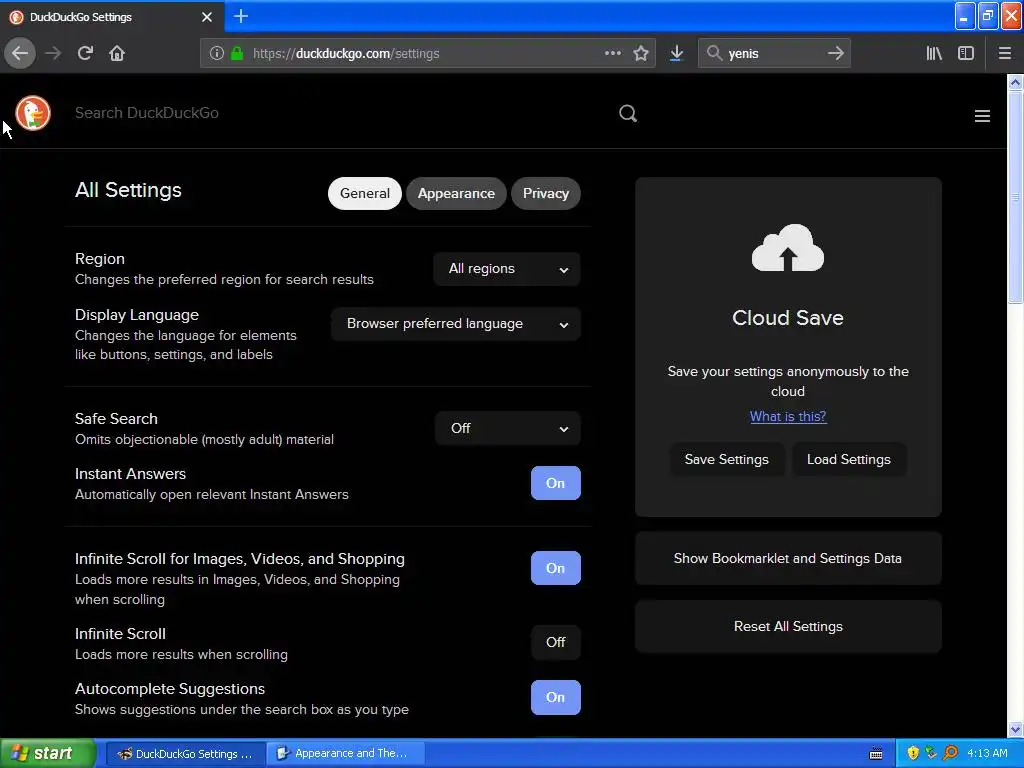1024x768 pixels.
Task: Toggle the sidebar view icon
Action: 966,53
